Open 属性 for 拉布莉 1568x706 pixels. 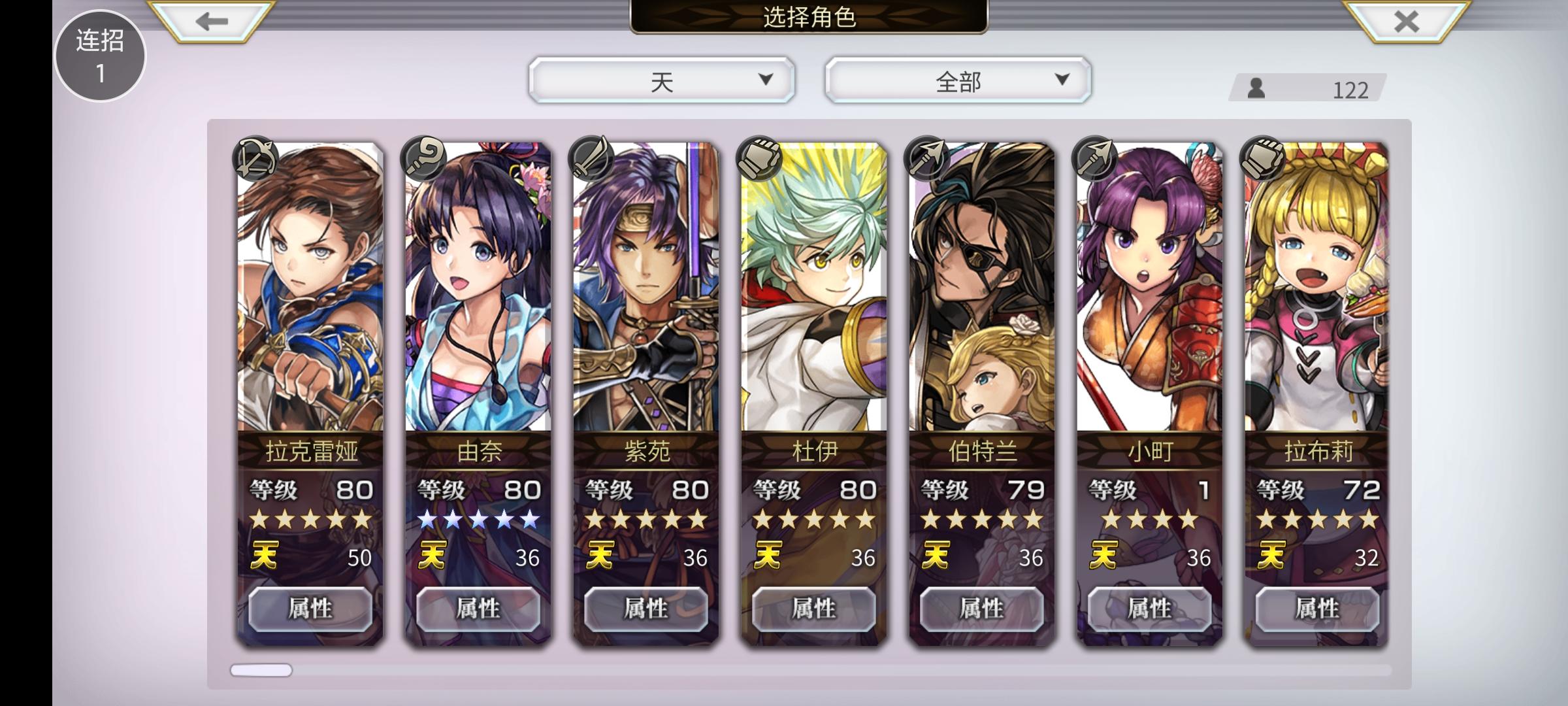(x=1317, y=609)
